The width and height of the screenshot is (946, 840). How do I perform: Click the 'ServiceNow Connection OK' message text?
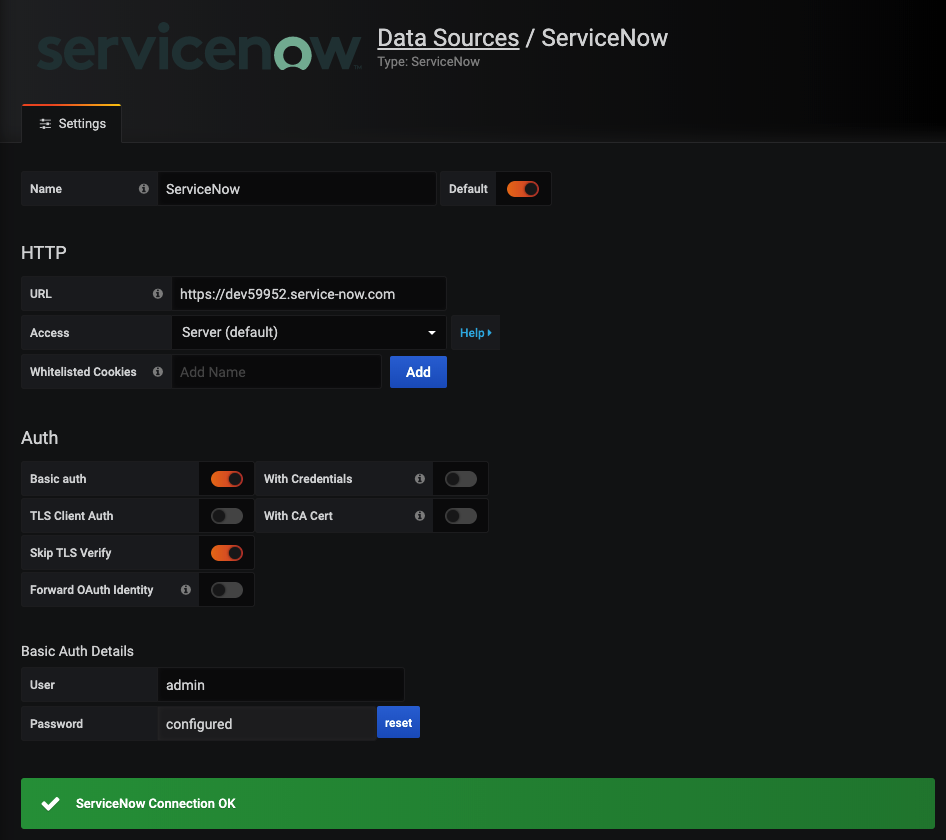point(156,803)
